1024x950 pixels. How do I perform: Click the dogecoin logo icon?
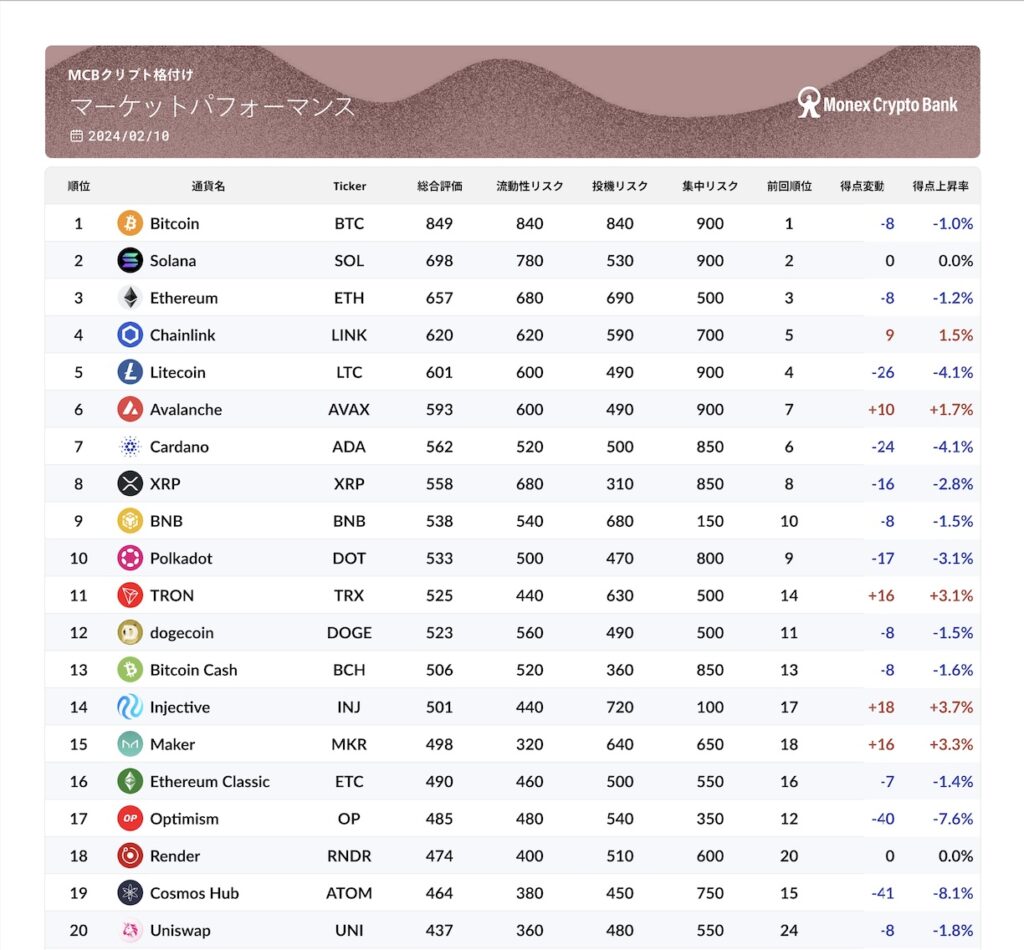pyautogui.click(x=130, y=633)
